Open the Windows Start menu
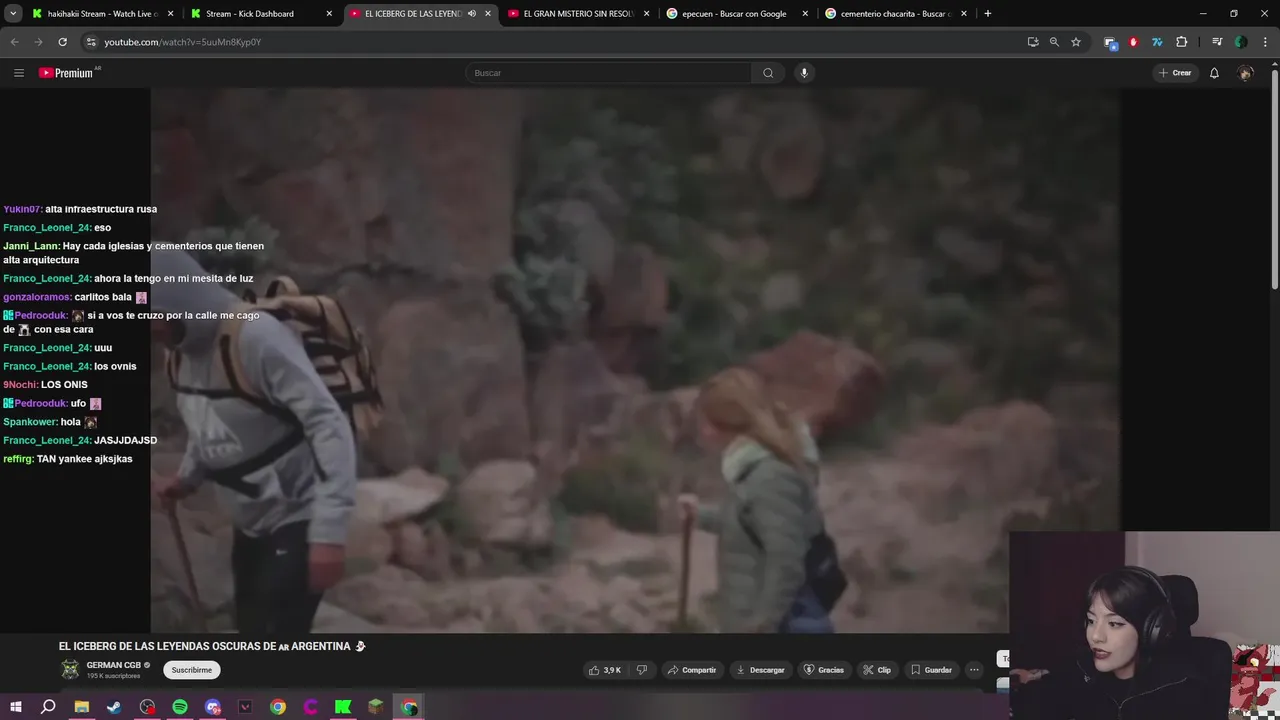Screen dimensions: 1280x720 (15, 707)
